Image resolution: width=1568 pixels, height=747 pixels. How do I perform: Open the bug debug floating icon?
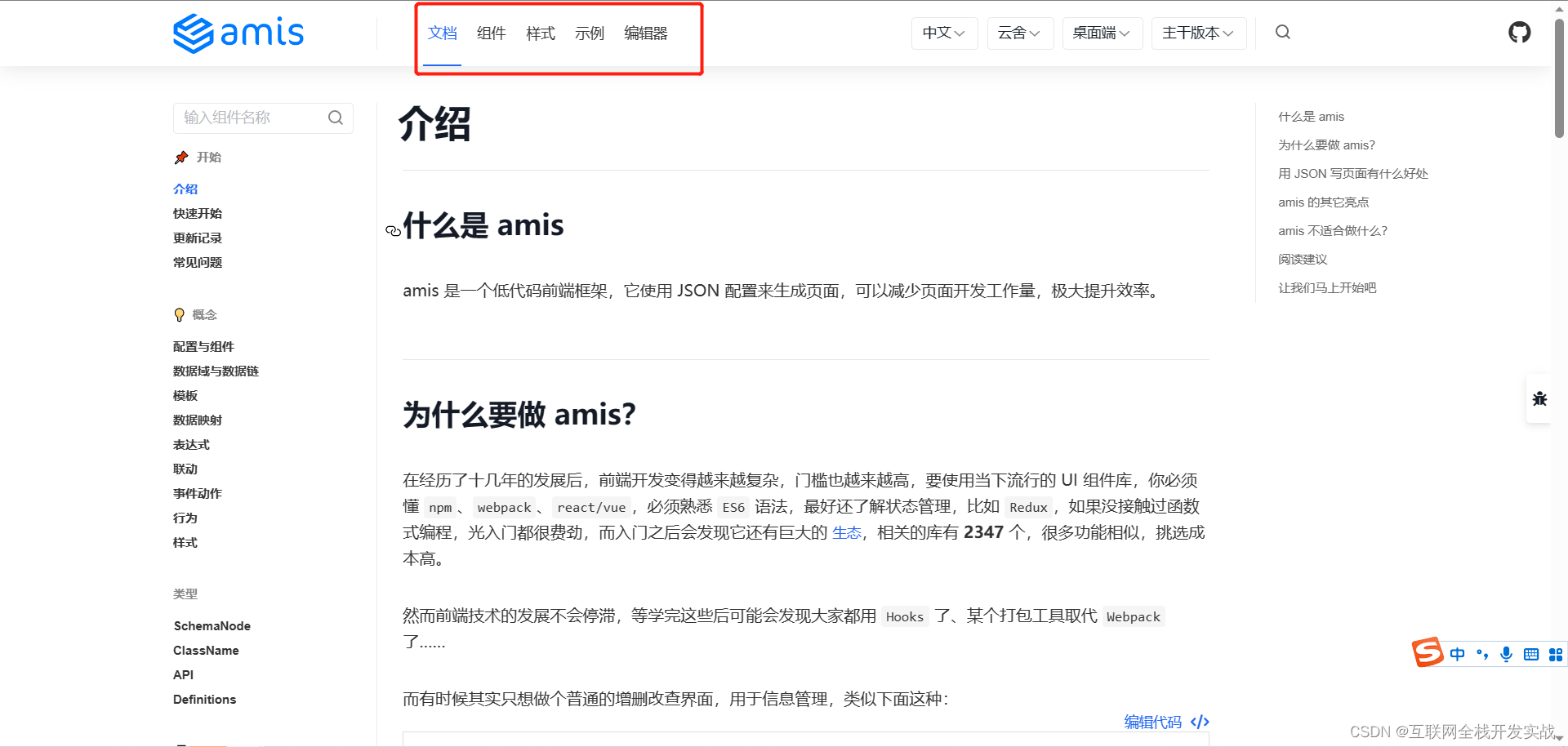[x=1539, y=398]
